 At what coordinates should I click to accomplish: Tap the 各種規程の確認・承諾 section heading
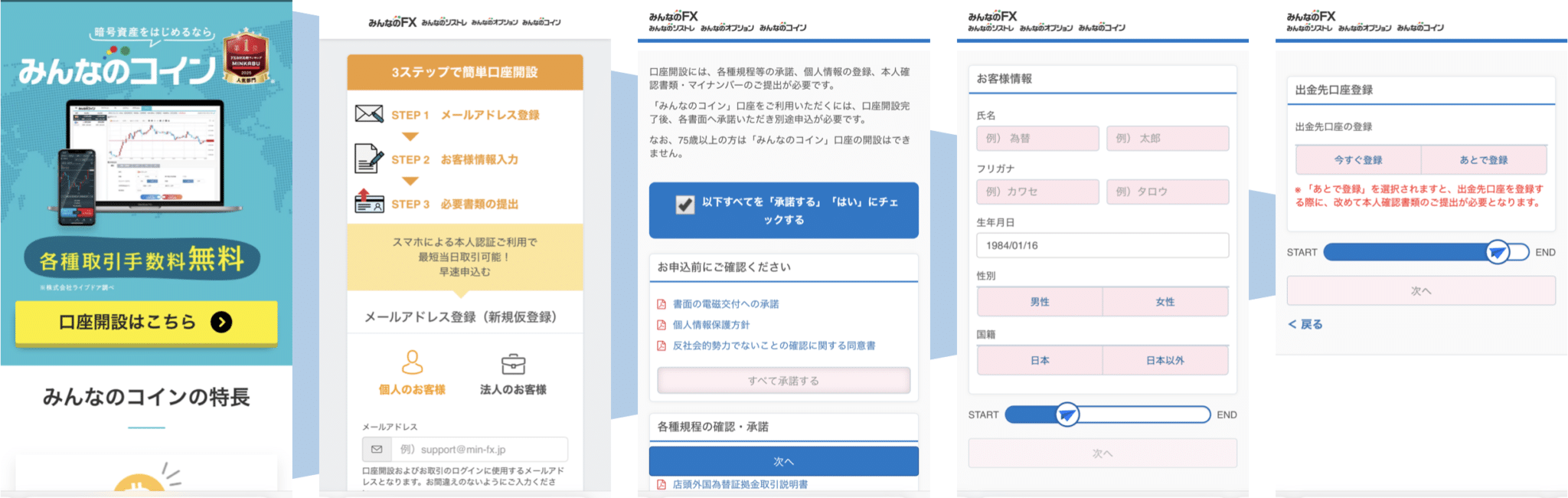tap(713, 427)
